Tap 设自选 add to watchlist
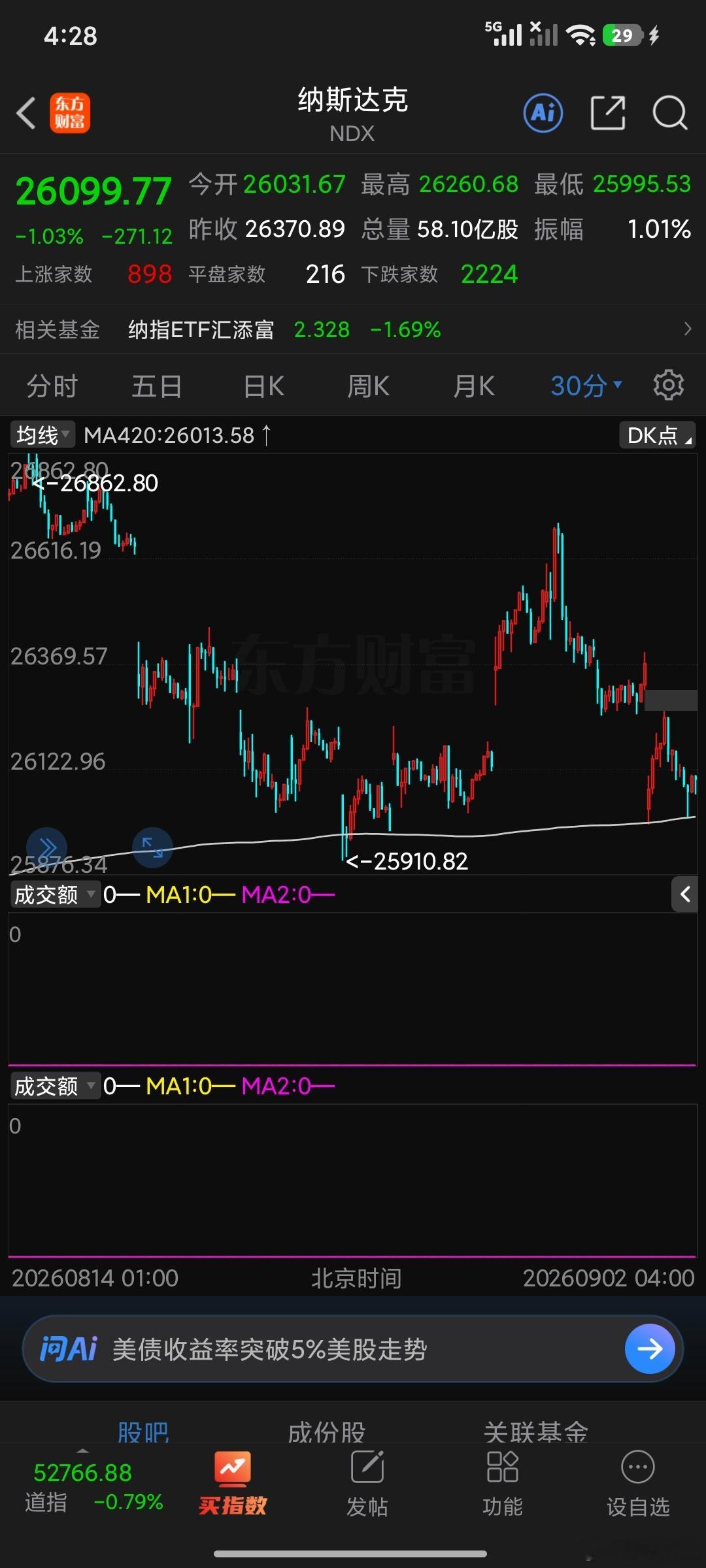 click(x=638, y=1483)
